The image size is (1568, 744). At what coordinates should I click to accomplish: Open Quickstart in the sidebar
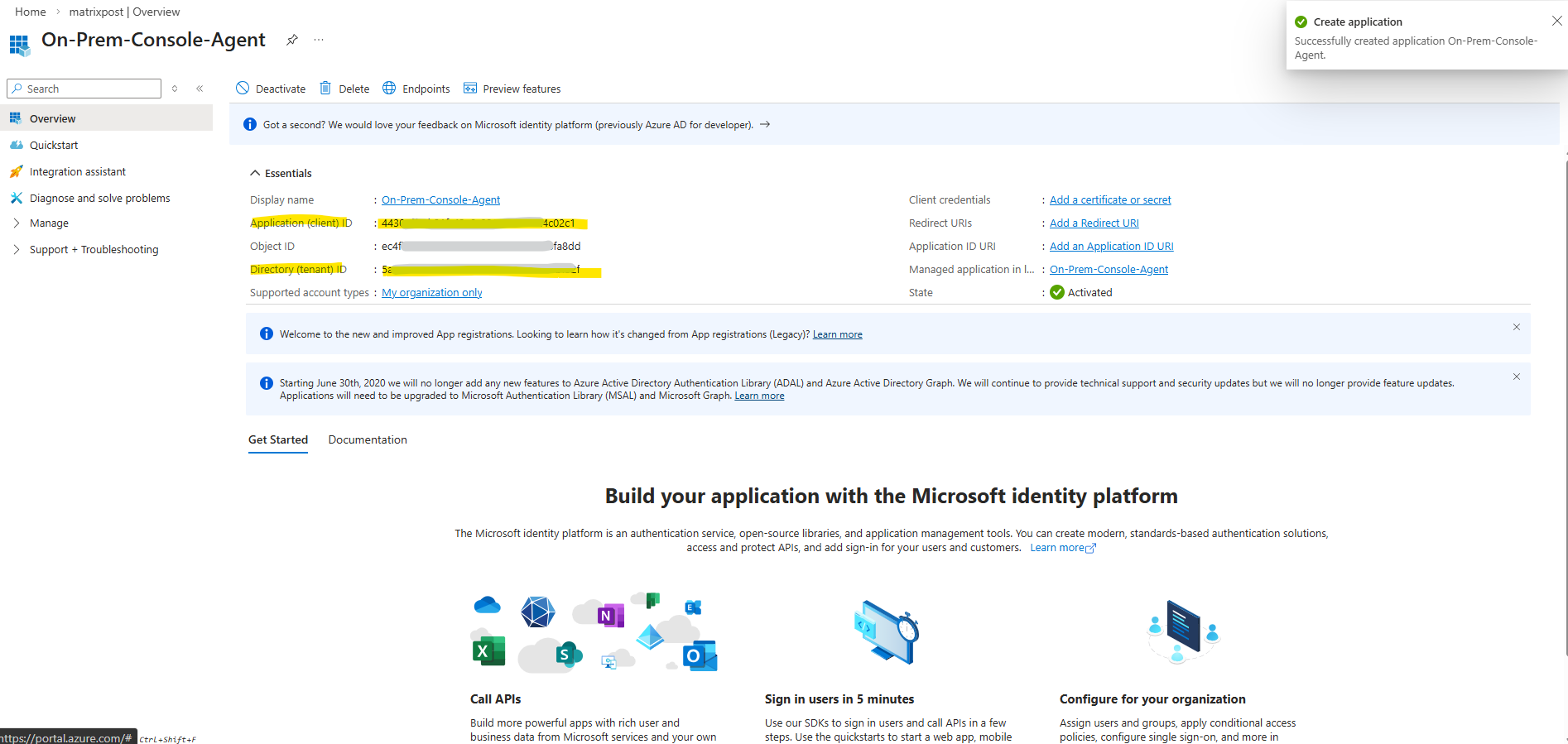54,145
